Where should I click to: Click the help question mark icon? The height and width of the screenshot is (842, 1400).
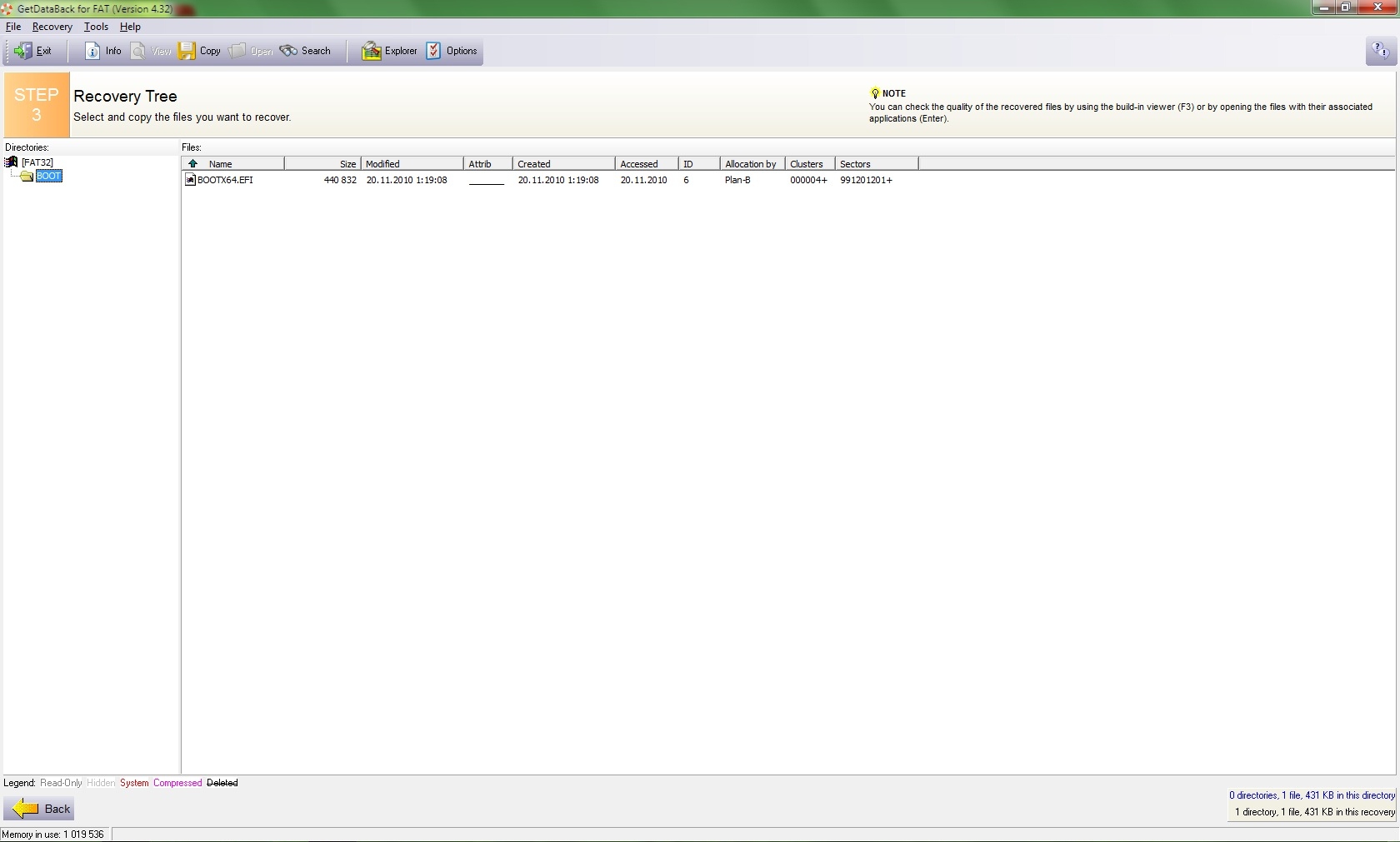pyautogui.click(x=1380, y=51)
